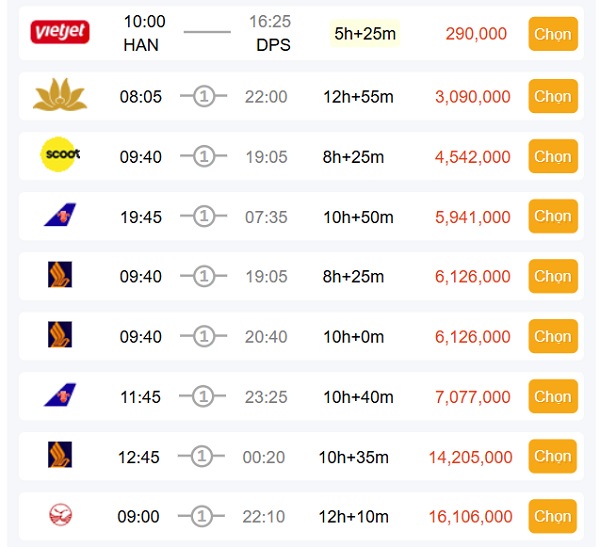This screenshot has height=547, width=600.
Task: Click the one-stop icon on the Scoot flight
Action: coord(204,157)
